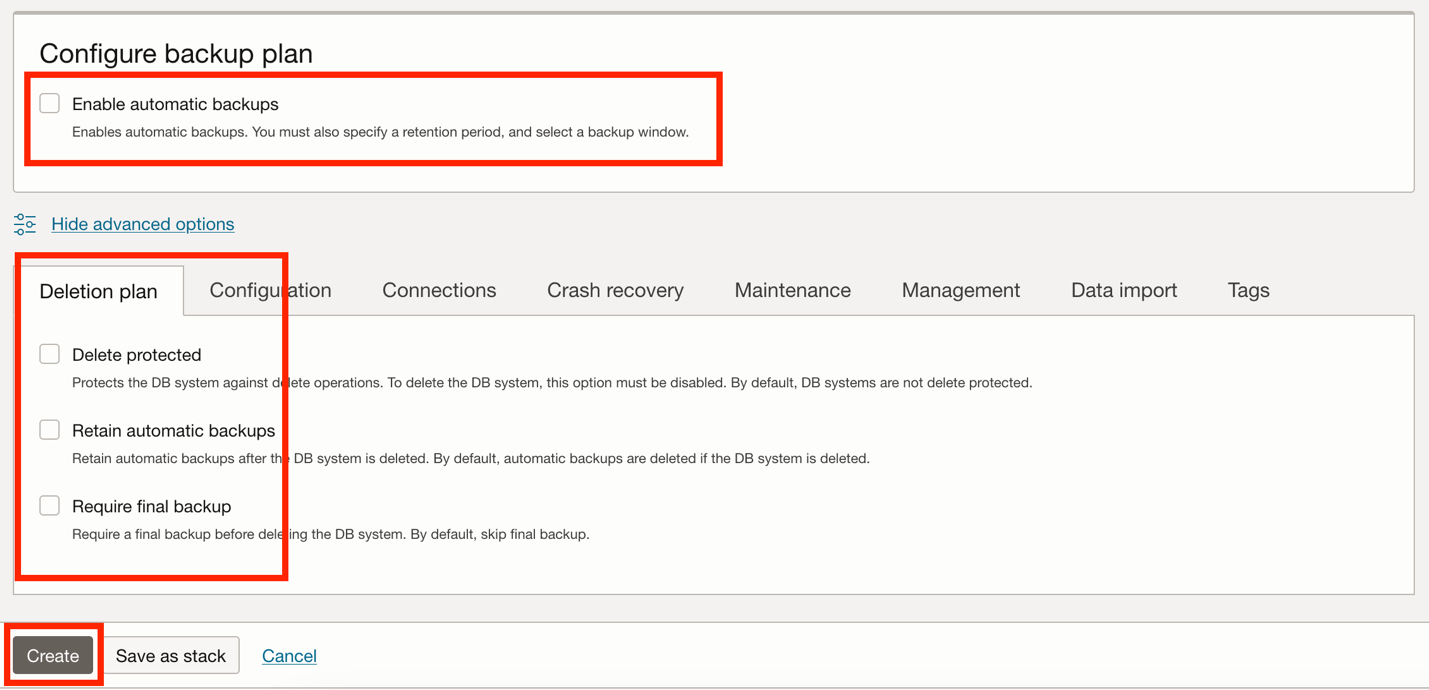Switch to the Maintenance tab
Screen dimensions: 1429x690
(792, 290)
